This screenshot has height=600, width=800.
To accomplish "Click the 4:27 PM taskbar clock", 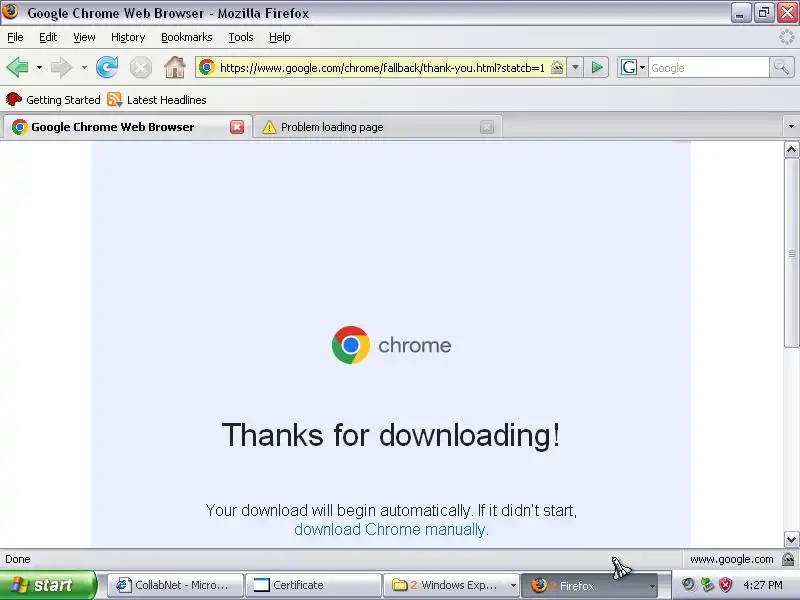I will click(x=763, y=585).
